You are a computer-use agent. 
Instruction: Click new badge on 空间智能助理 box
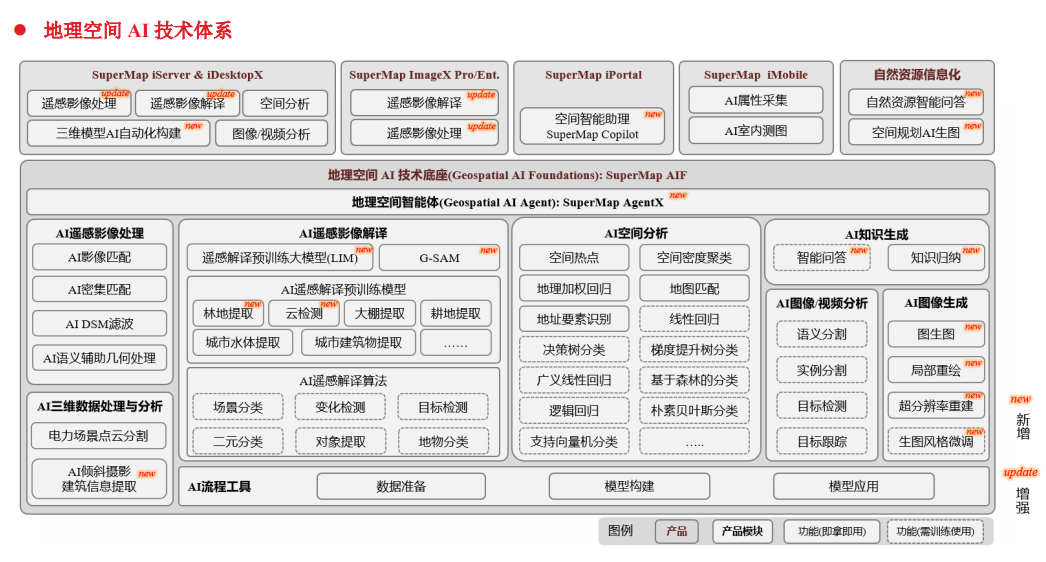[653, 114]
